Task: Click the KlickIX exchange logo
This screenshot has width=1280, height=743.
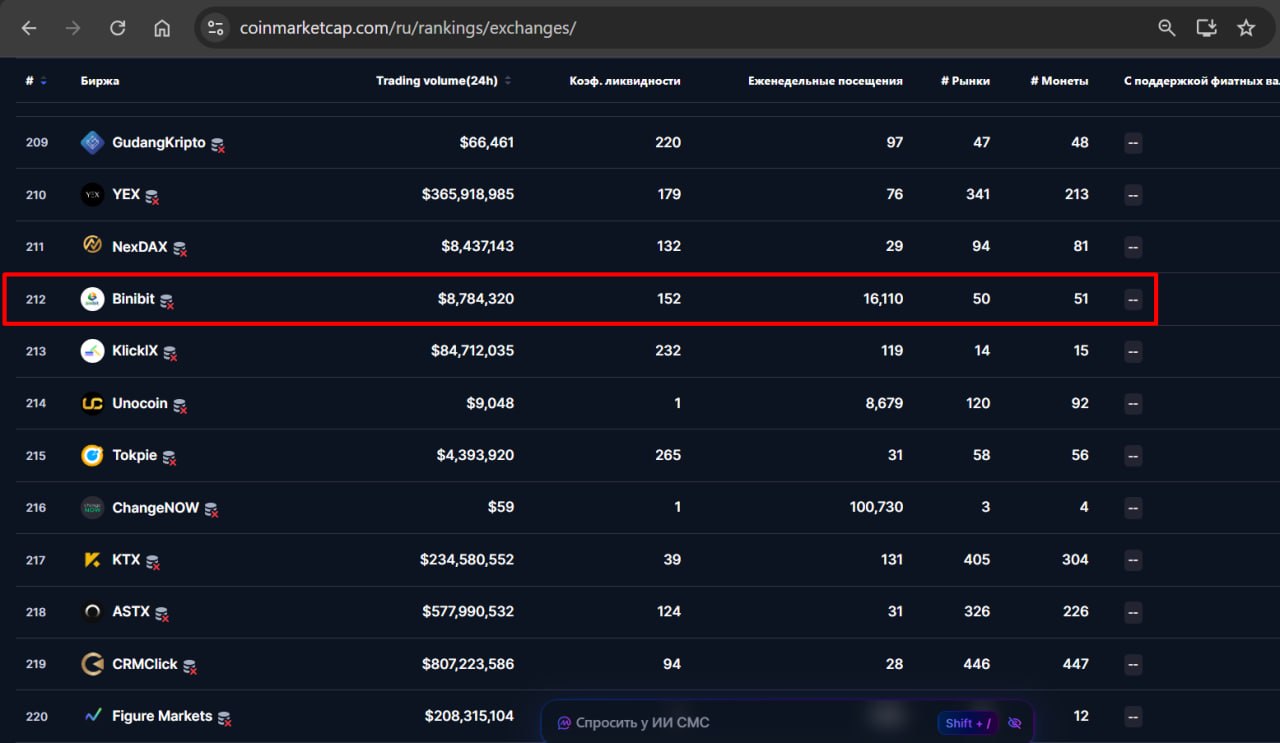Action: (92, 351)
